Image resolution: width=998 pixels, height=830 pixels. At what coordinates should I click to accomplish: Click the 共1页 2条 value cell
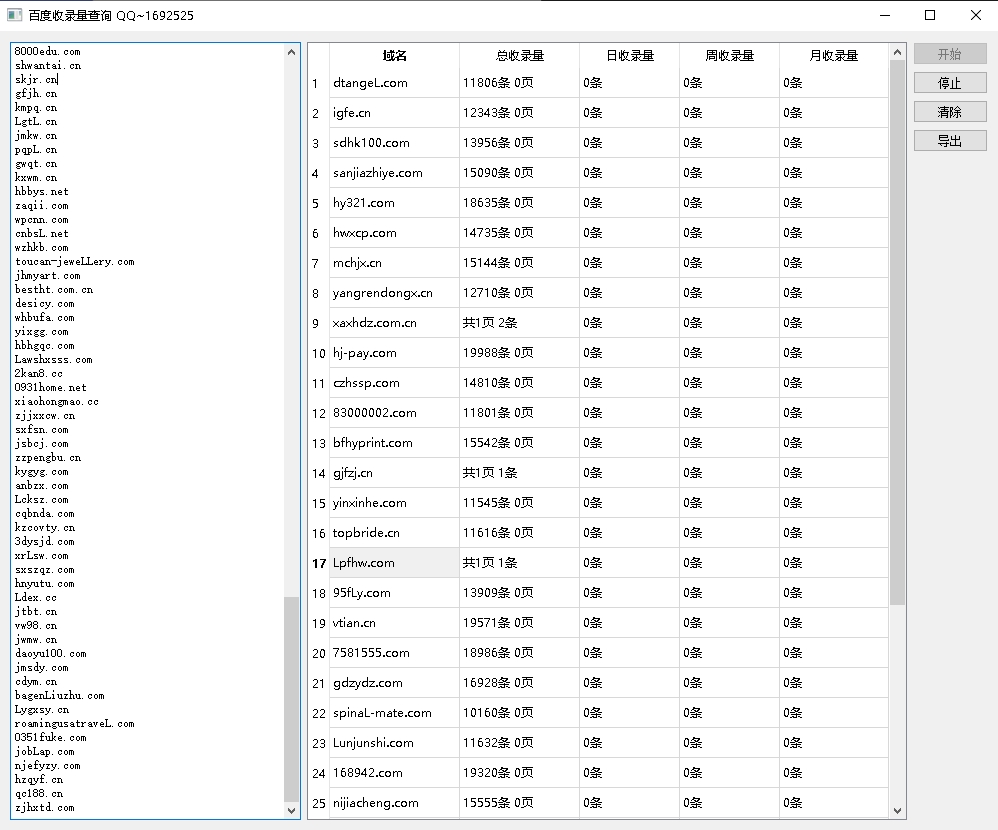(x=519, y=323)
